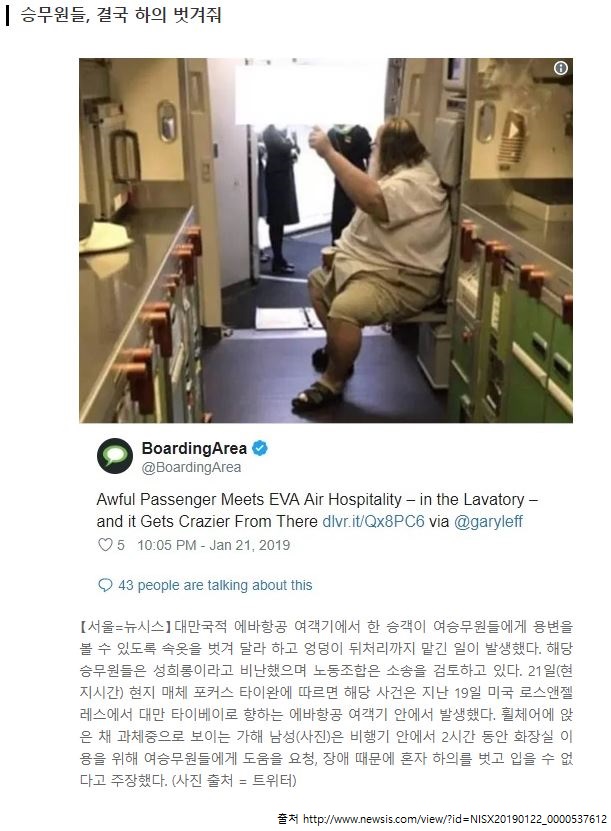Open the embedded airplane galley photo

(x=326, y=240)
